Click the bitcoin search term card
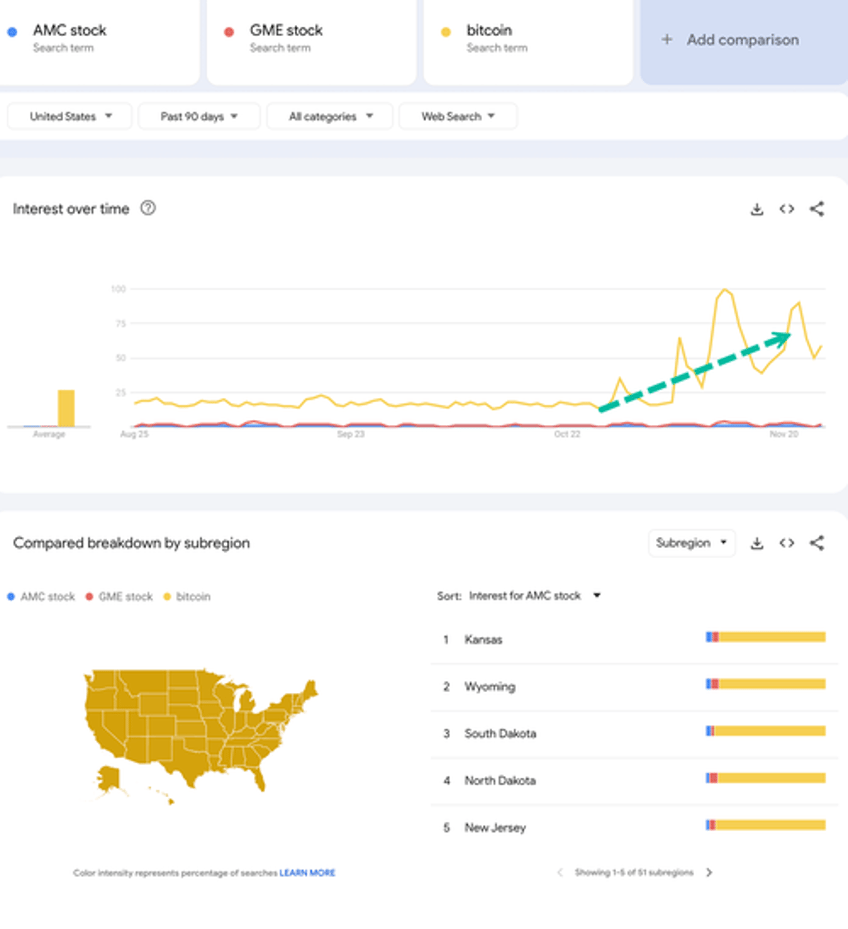This screenshot has width=848, height=929. 528,40
